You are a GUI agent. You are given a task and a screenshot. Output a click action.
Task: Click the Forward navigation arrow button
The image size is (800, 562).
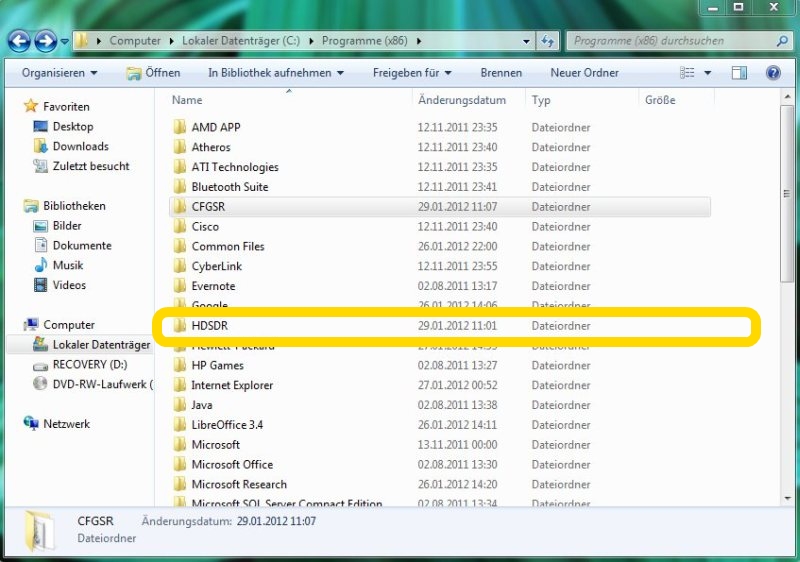[45, 41]
